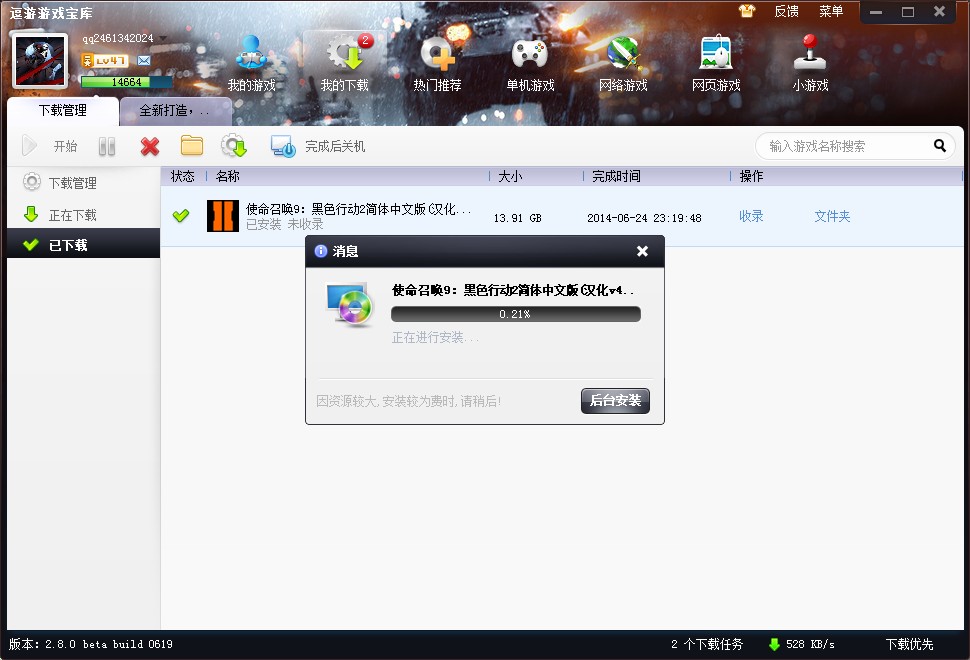
Task: Click 下载优先 in status bar
Action: pos(909,645)
